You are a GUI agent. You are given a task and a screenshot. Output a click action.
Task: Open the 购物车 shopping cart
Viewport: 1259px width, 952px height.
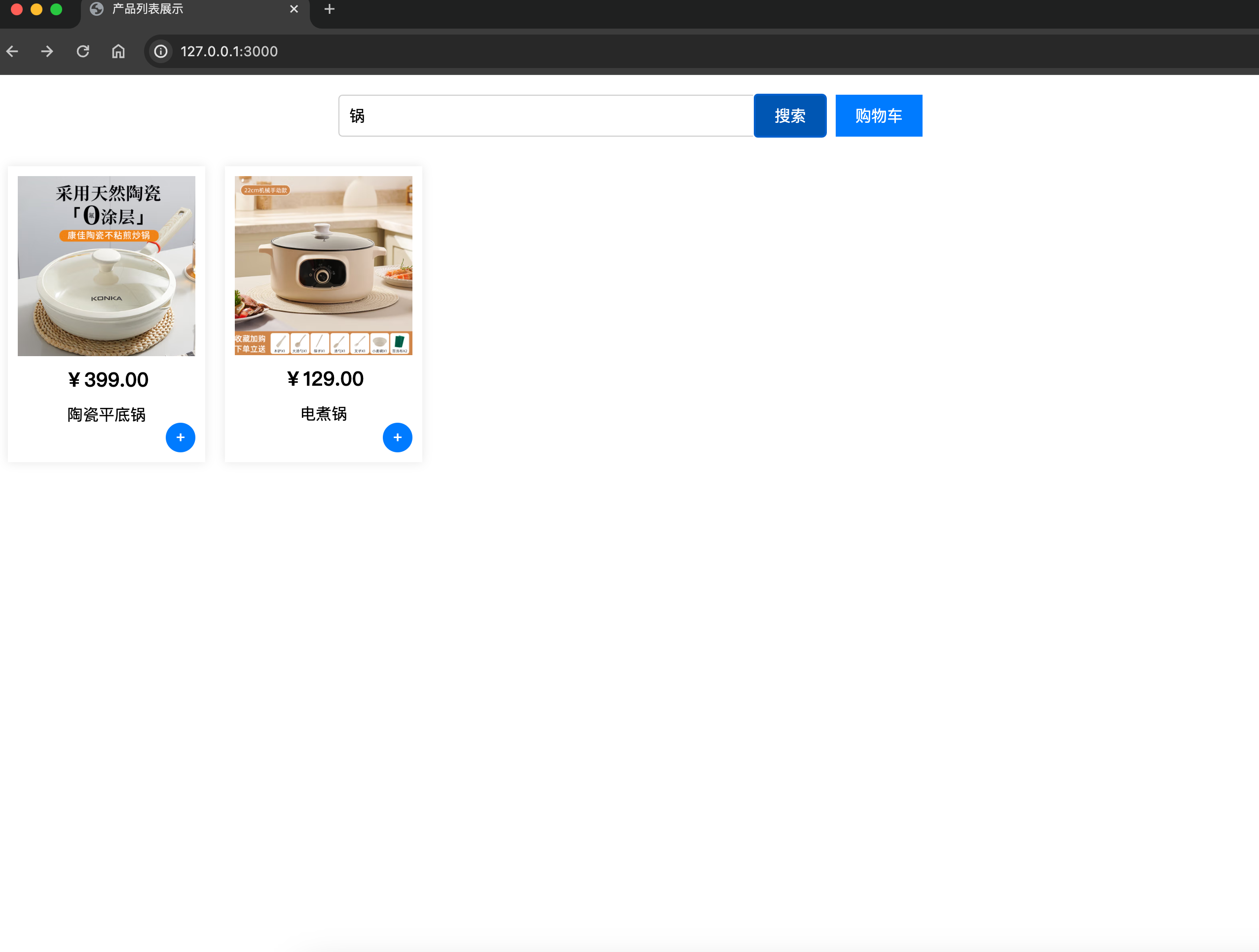878,115
